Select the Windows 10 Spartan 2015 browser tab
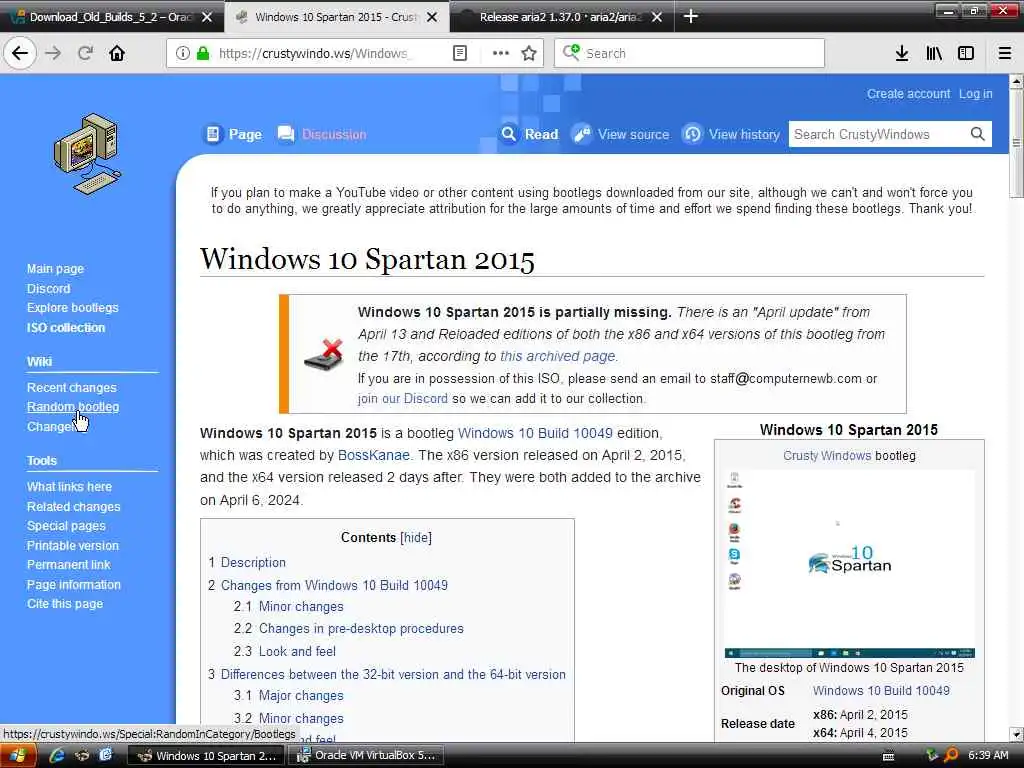Screen dimensions: 1024x768 [336, 17]
